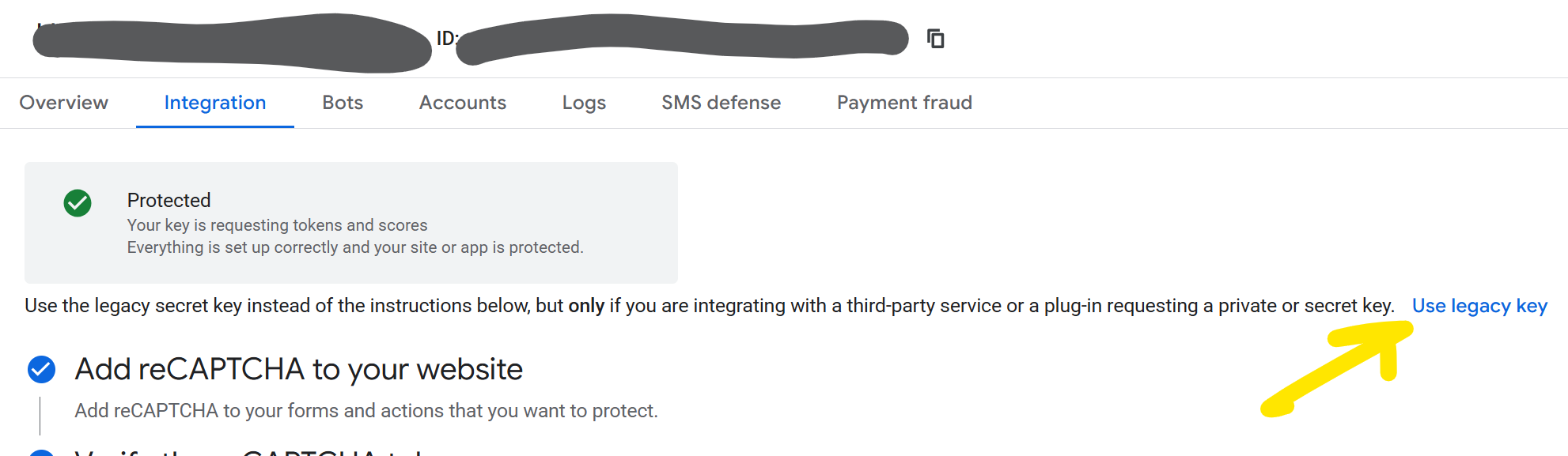Open the Overview tab
The height and width of the screenshot is (456, 1568).
[64, 103]
